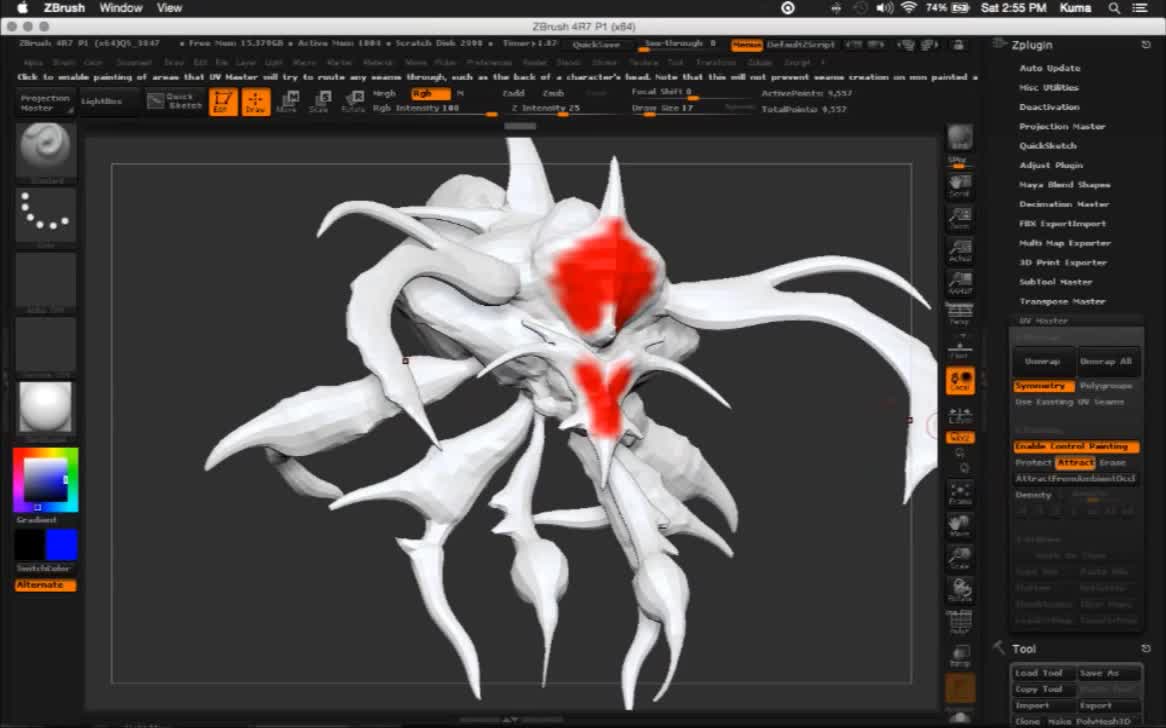Click the right shelf Rotate icon
This screenshot has height=728, width=1166.
[x=959, y=590]
